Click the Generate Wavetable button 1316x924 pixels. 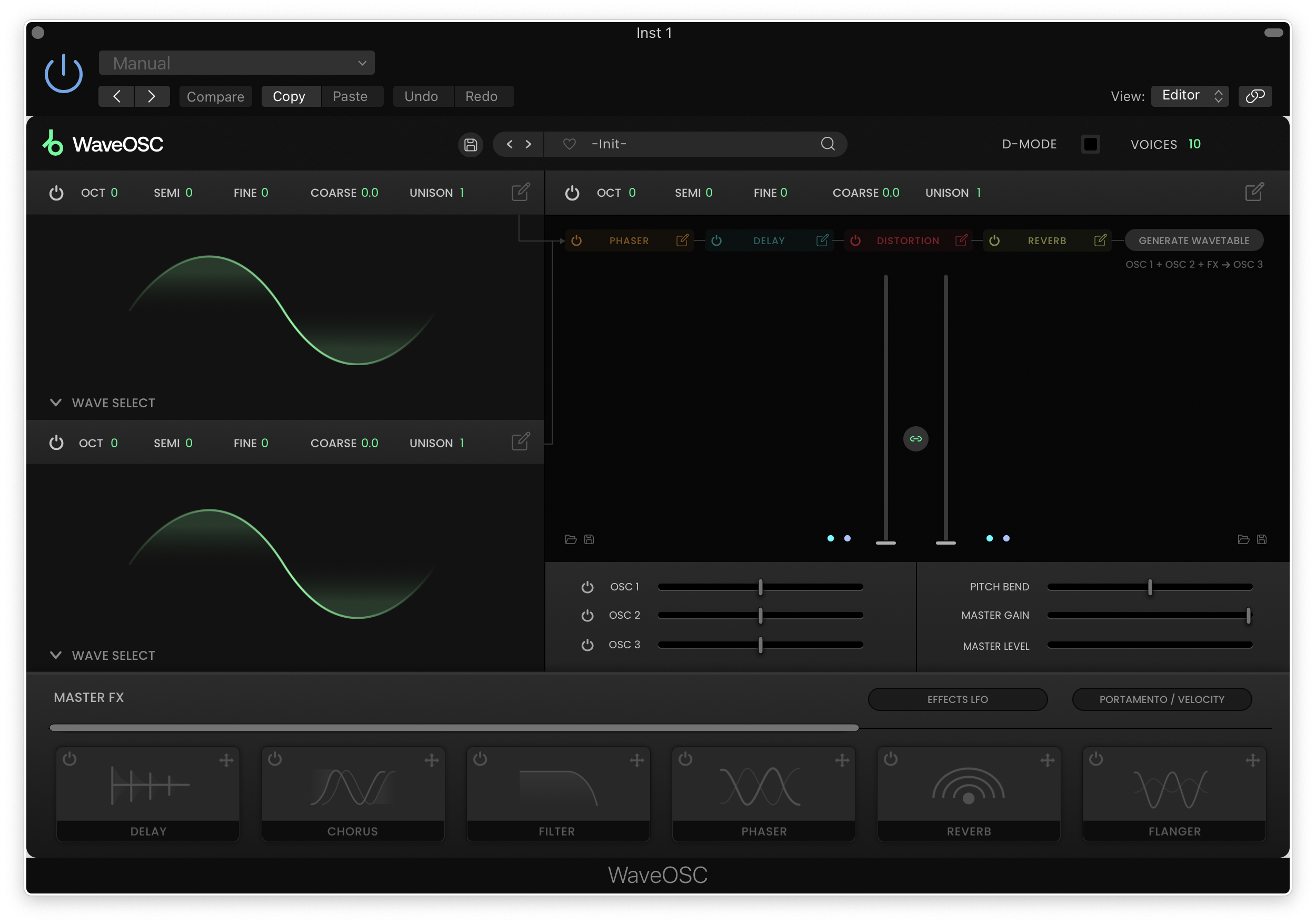(1193, 240)
